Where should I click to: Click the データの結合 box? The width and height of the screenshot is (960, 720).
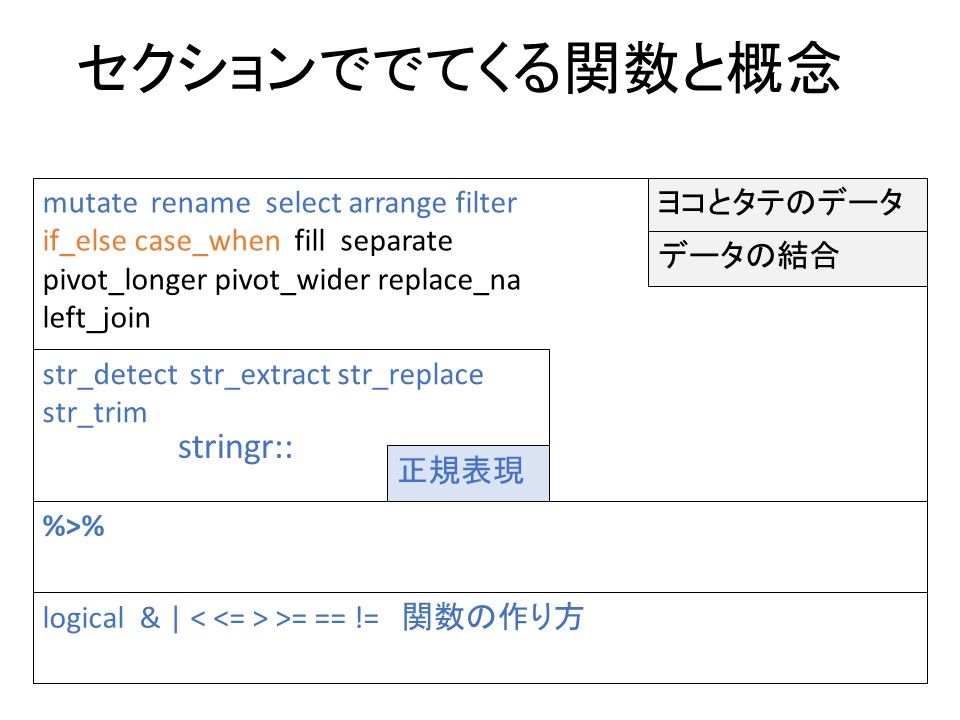[x=787, y=258]
